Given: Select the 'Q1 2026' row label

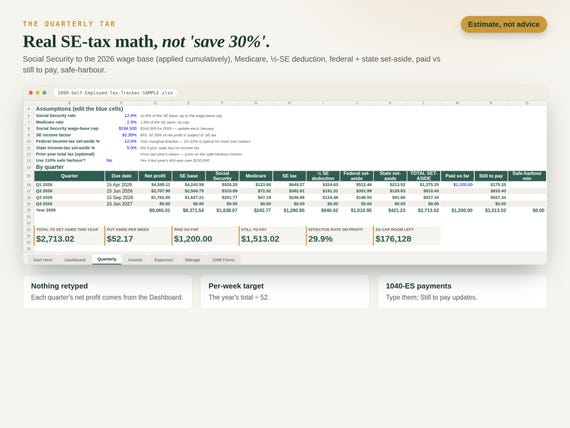Looking at the screenshot, I should pos(44,185).
